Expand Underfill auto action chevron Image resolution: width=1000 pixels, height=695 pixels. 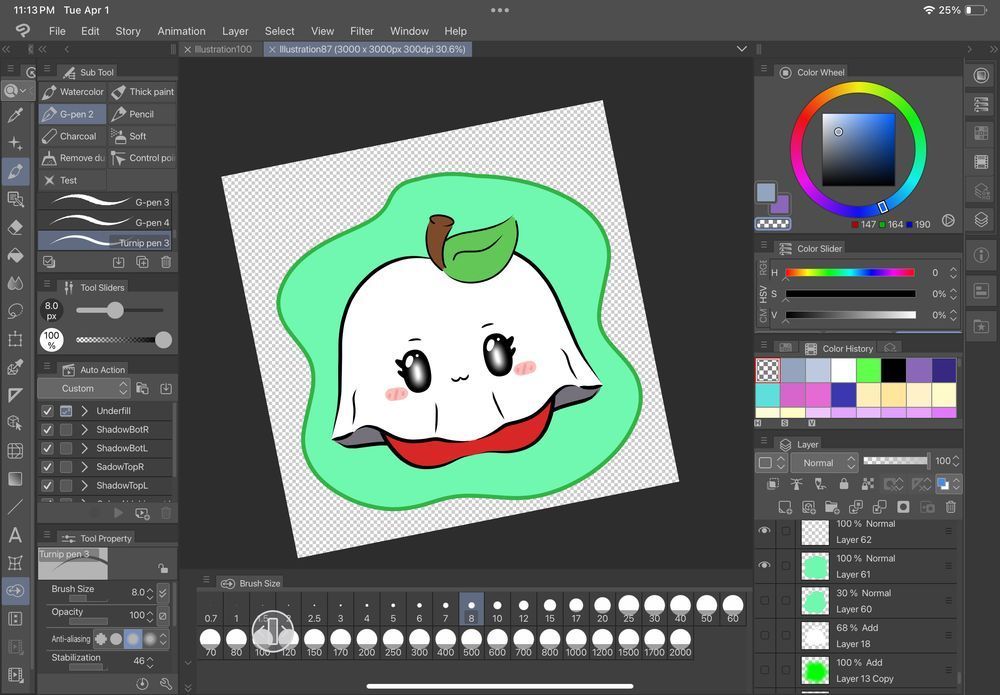coord(84,411)
